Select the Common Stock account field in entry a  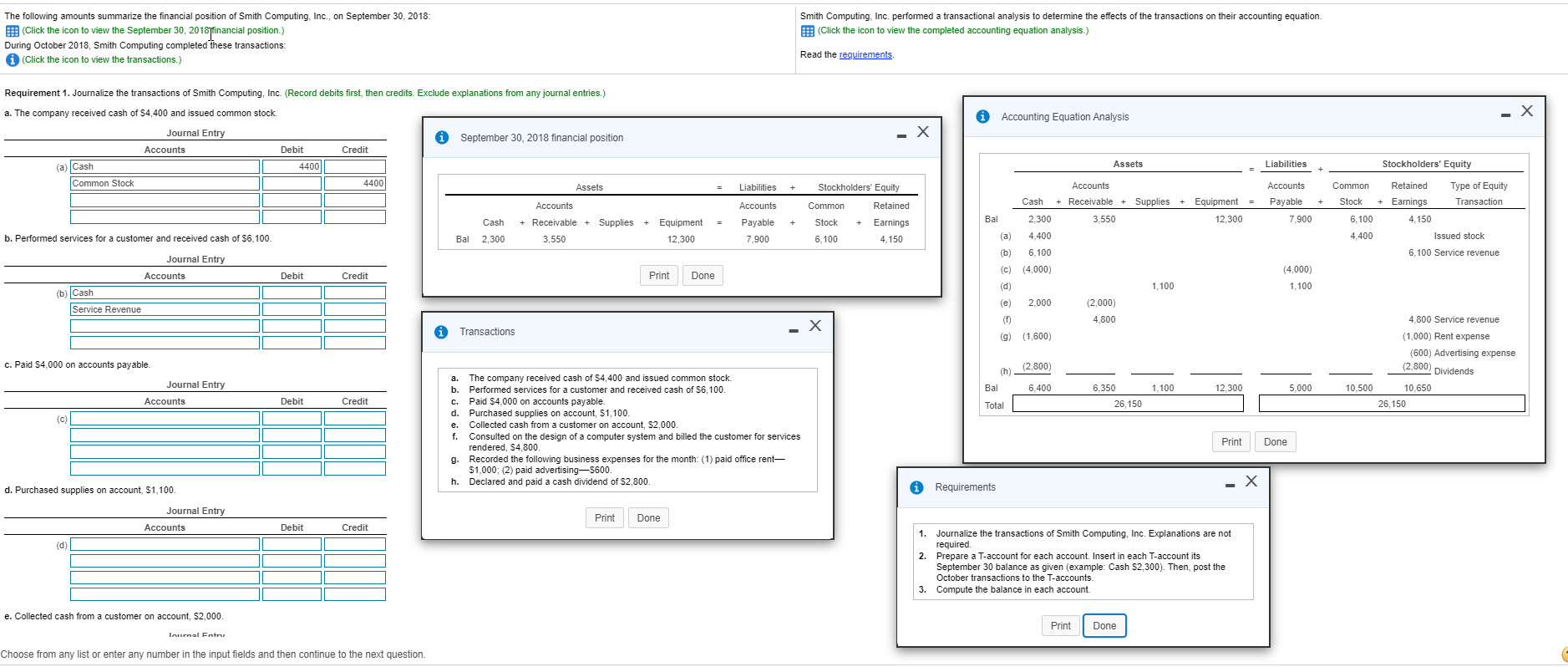(x=165, y=184)
